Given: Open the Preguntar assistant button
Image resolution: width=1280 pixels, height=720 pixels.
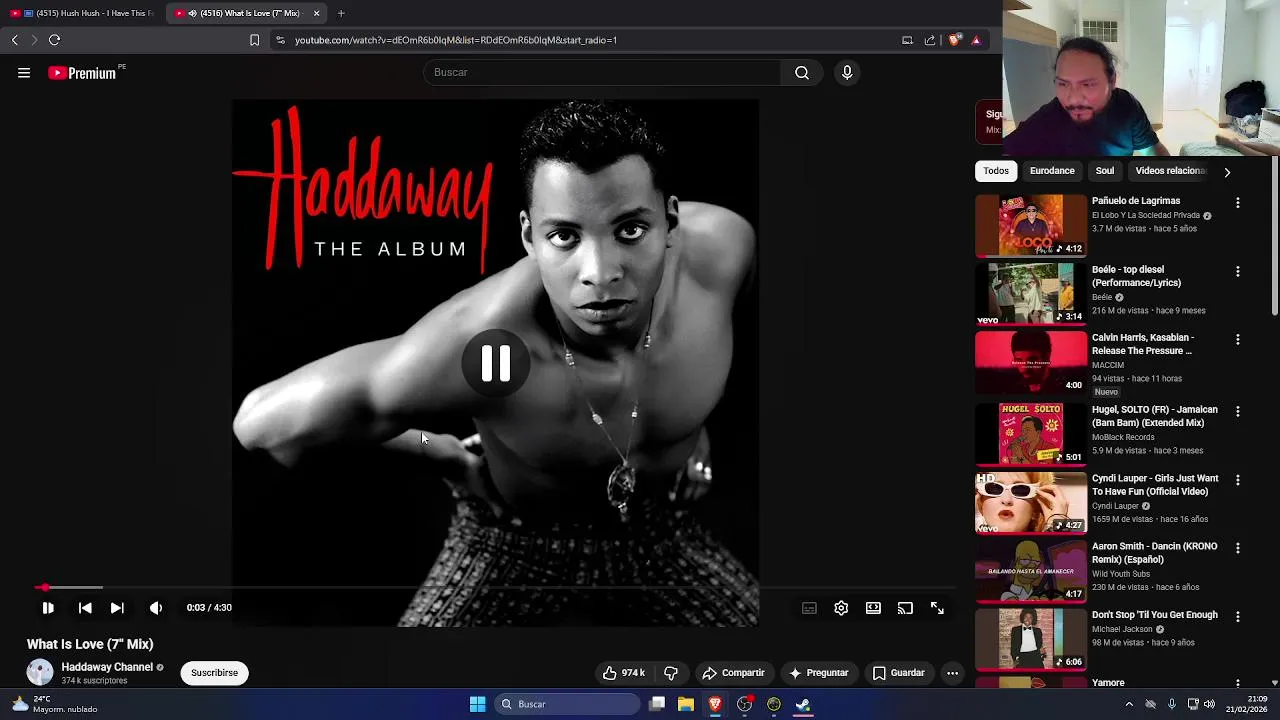Looking at the screenshot, I should pos(819,673).
